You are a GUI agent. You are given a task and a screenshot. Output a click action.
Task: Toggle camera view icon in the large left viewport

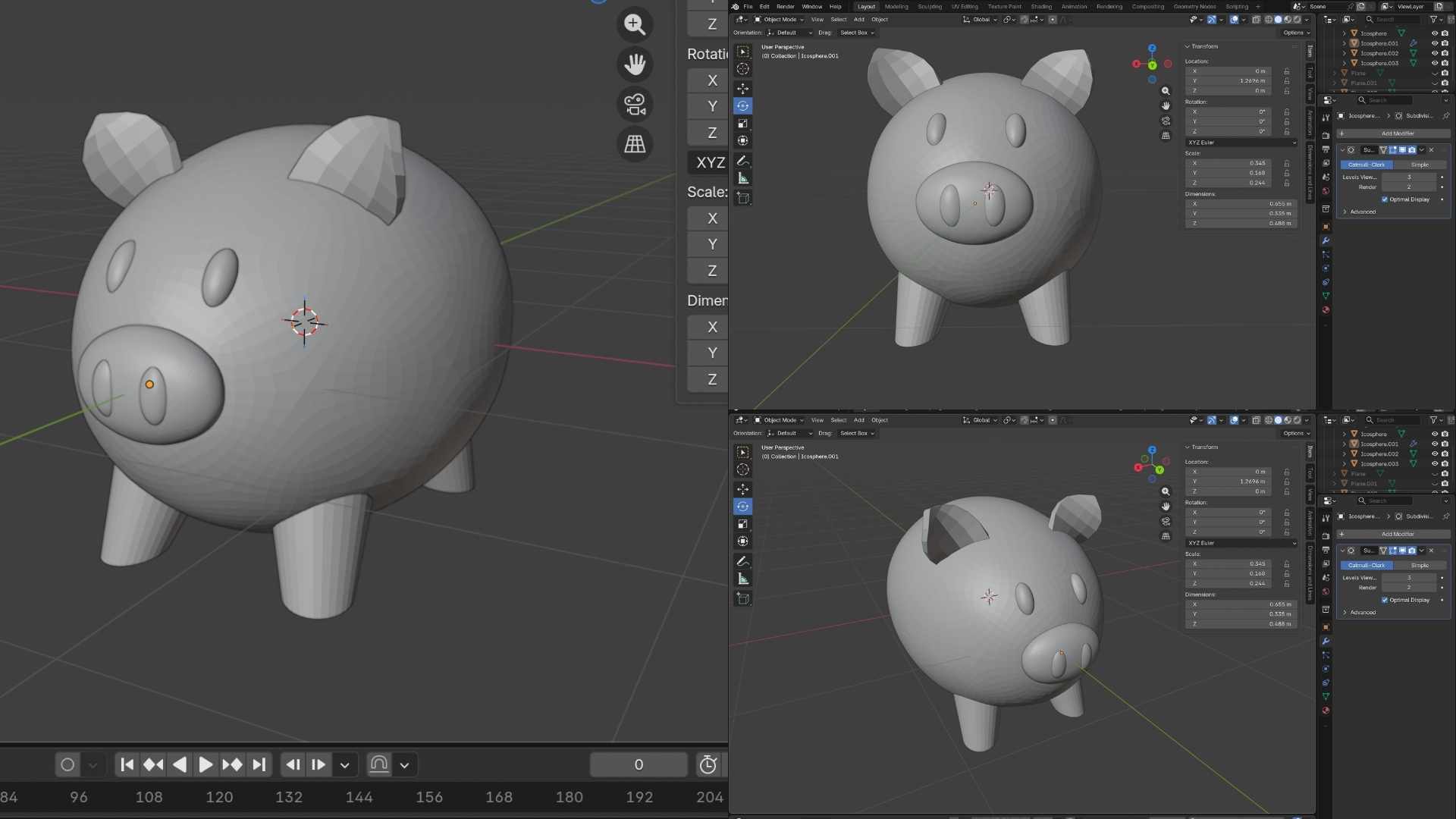coord(635,104)
